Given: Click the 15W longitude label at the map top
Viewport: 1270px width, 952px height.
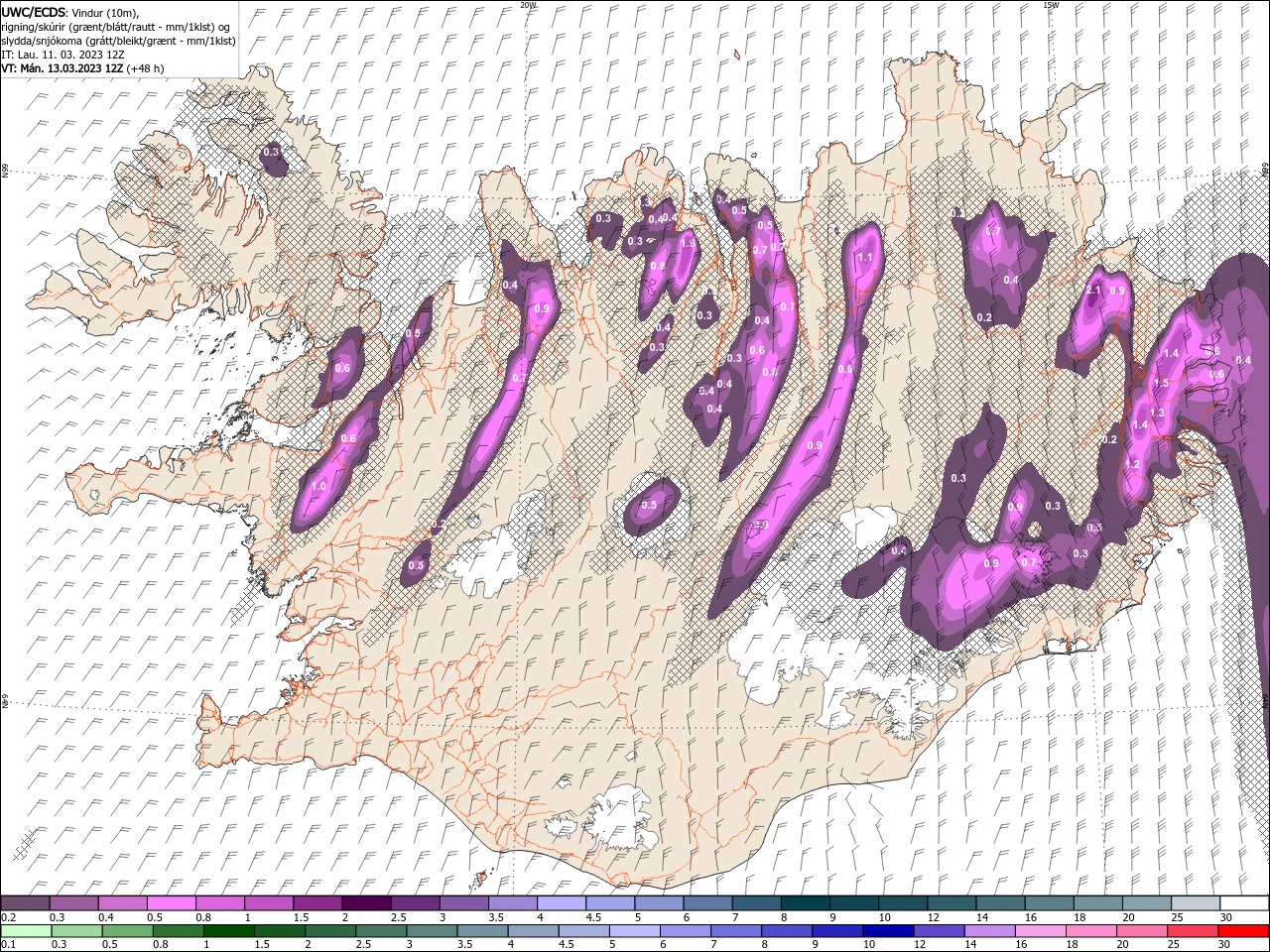Looking at the screenshot, I should click(x=1050, y=5).
